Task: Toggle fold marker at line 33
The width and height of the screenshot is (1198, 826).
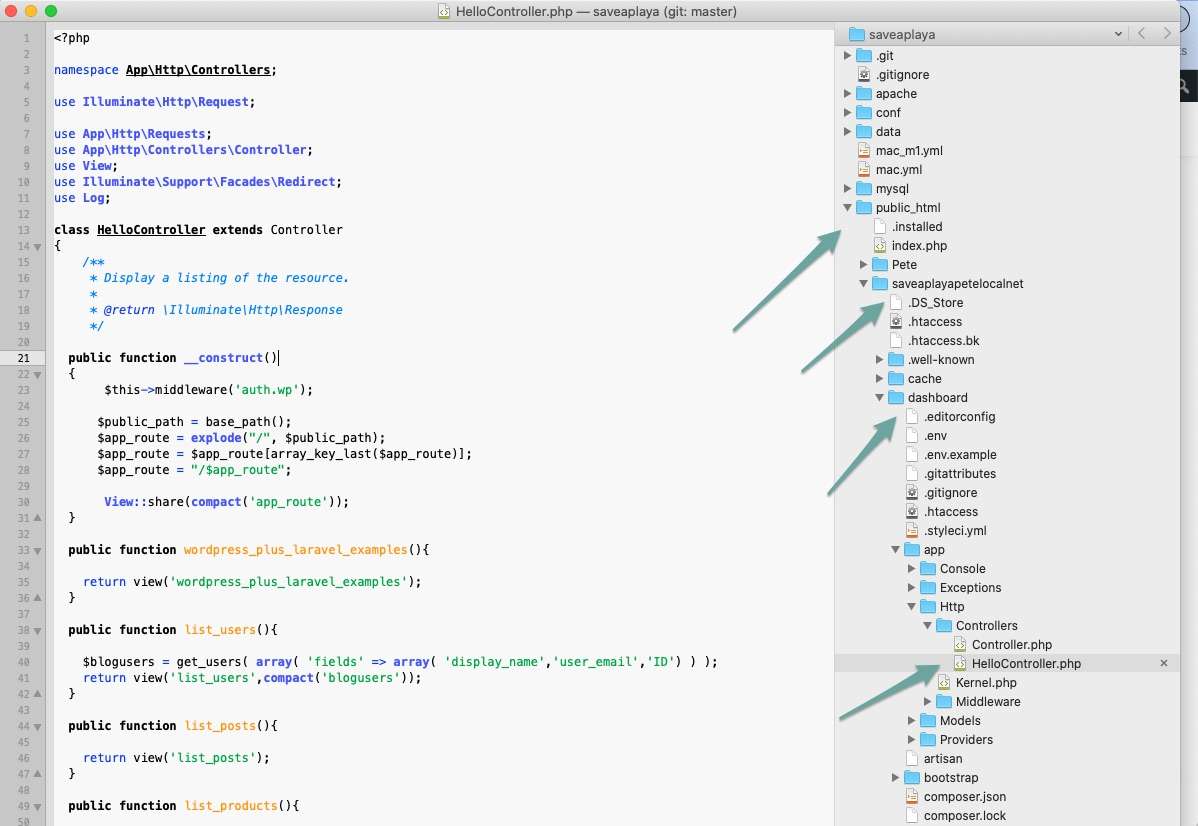Action: point(38,550)
